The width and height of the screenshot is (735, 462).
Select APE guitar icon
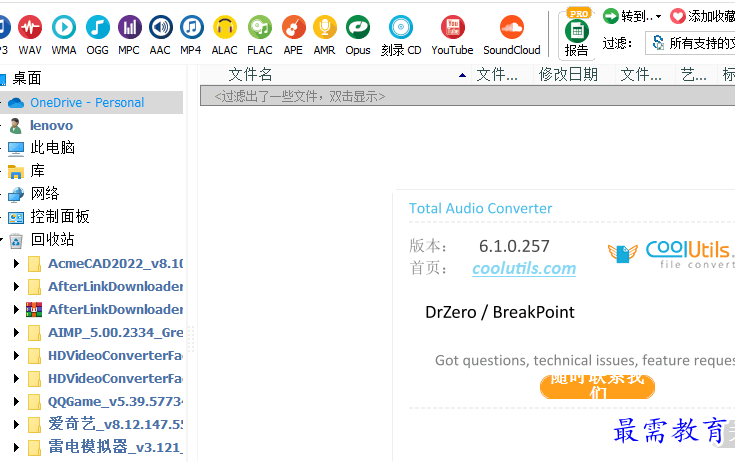point(293,28)
